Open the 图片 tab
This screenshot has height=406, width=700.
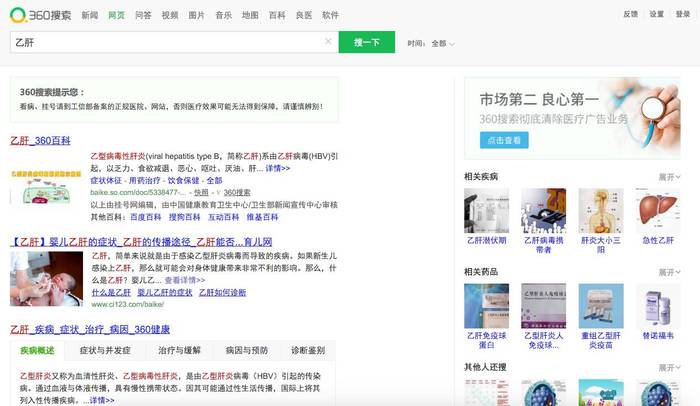196,15
